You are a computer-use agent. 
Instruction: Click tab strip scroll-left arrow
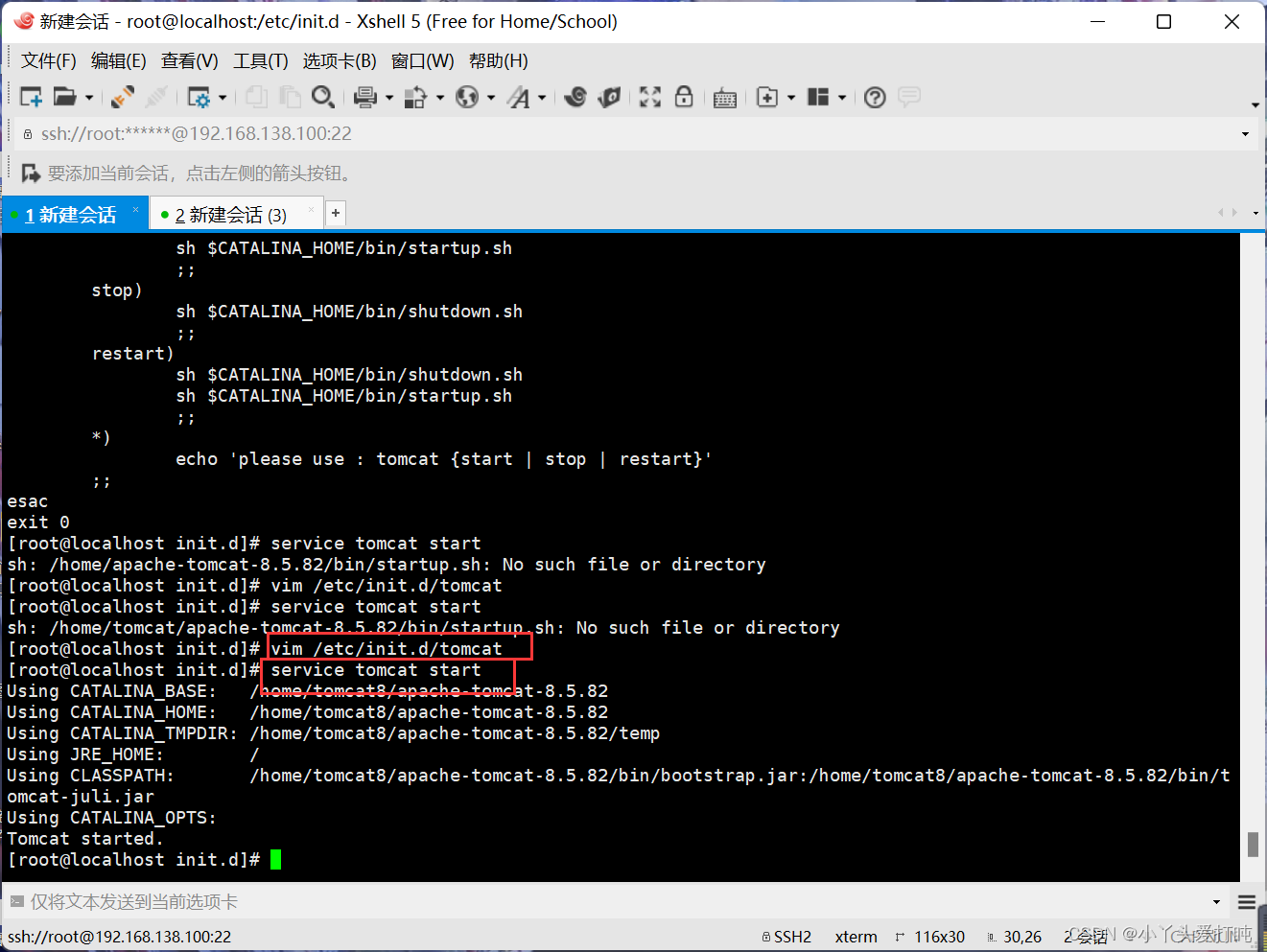[1220, 213]
